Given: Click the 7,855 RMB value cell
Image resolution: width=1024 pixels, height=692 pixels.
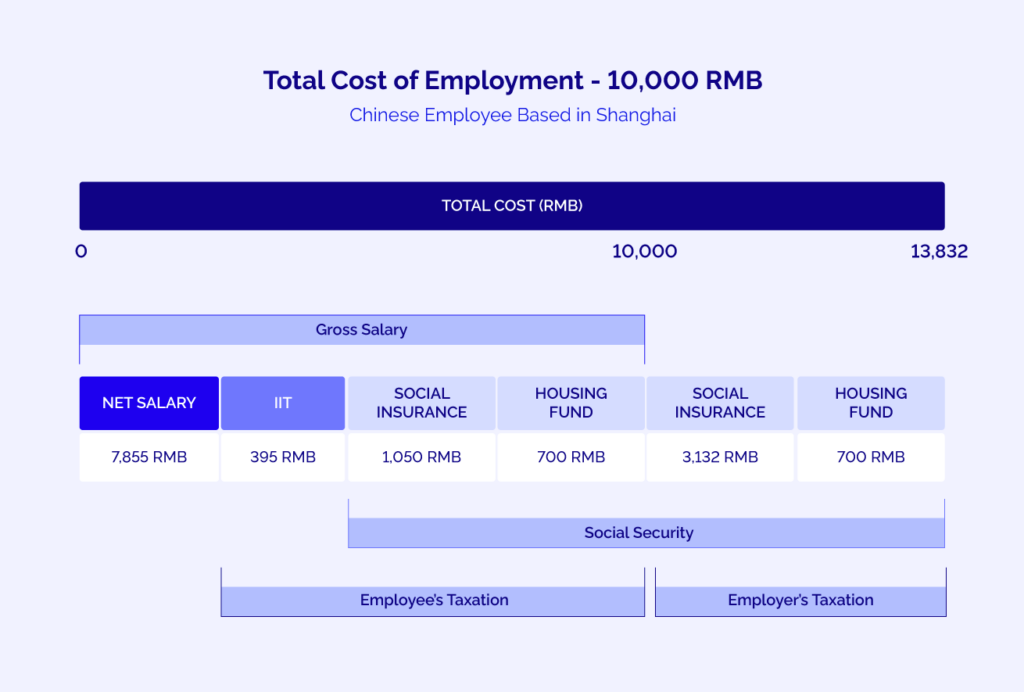Looking at the screenshot, I should click(148, 456).
